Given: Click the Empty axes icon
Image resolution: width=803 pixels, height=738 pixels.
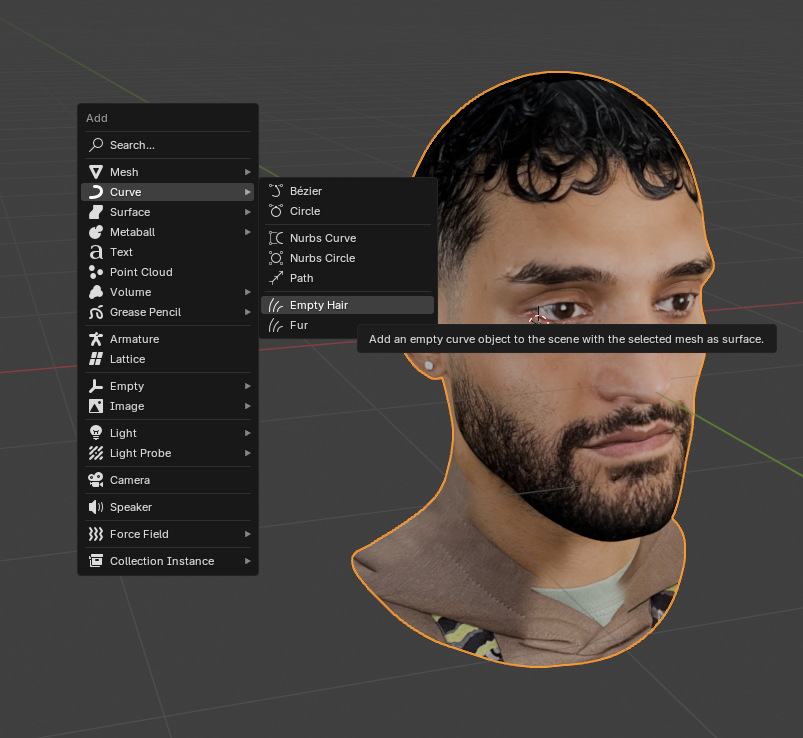Looking at the screenshot, I should [96, 386].
